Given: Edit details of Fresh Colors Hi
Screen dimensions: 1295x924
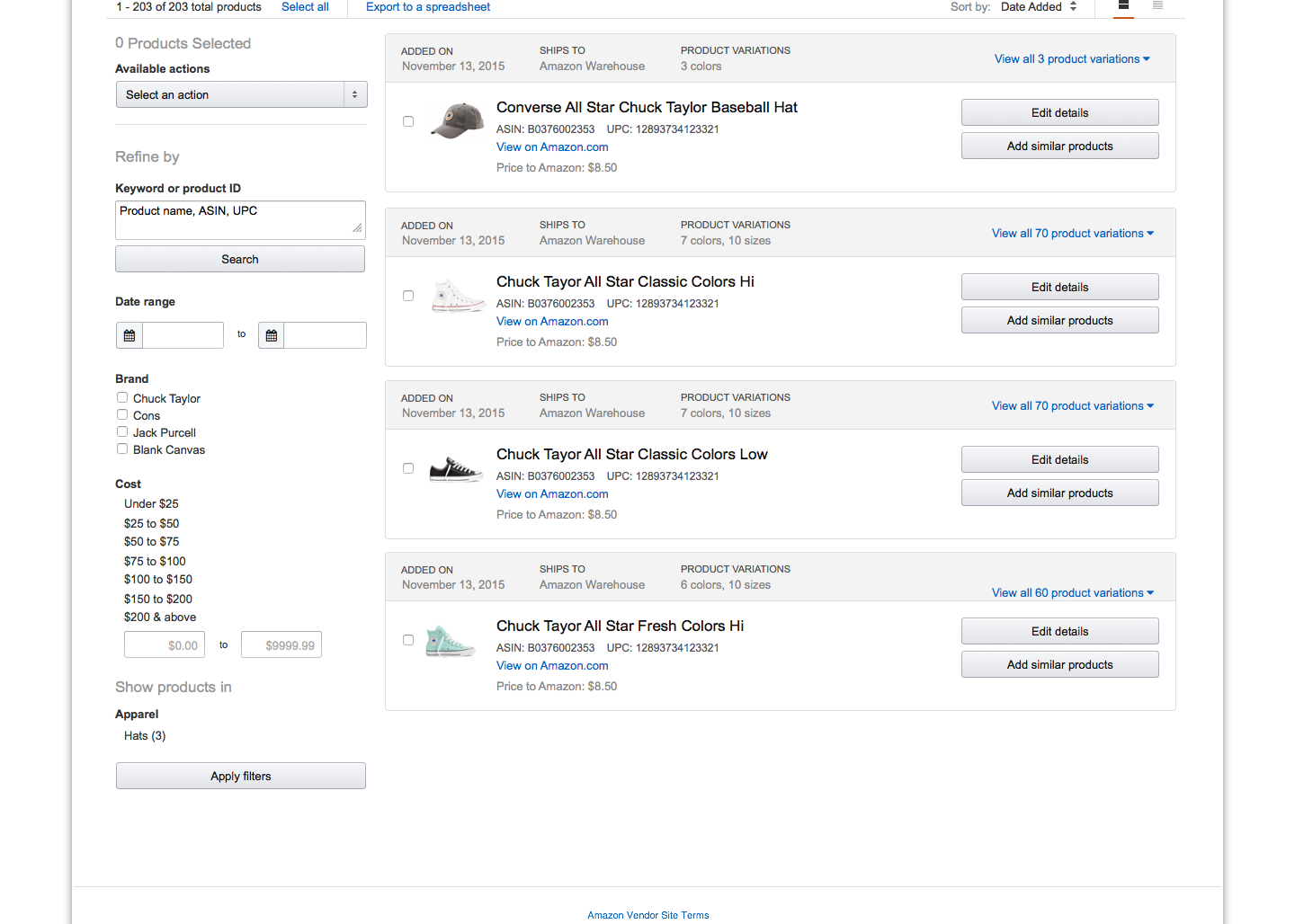Looking at the screenshot, I should (x=1060, y=631).
